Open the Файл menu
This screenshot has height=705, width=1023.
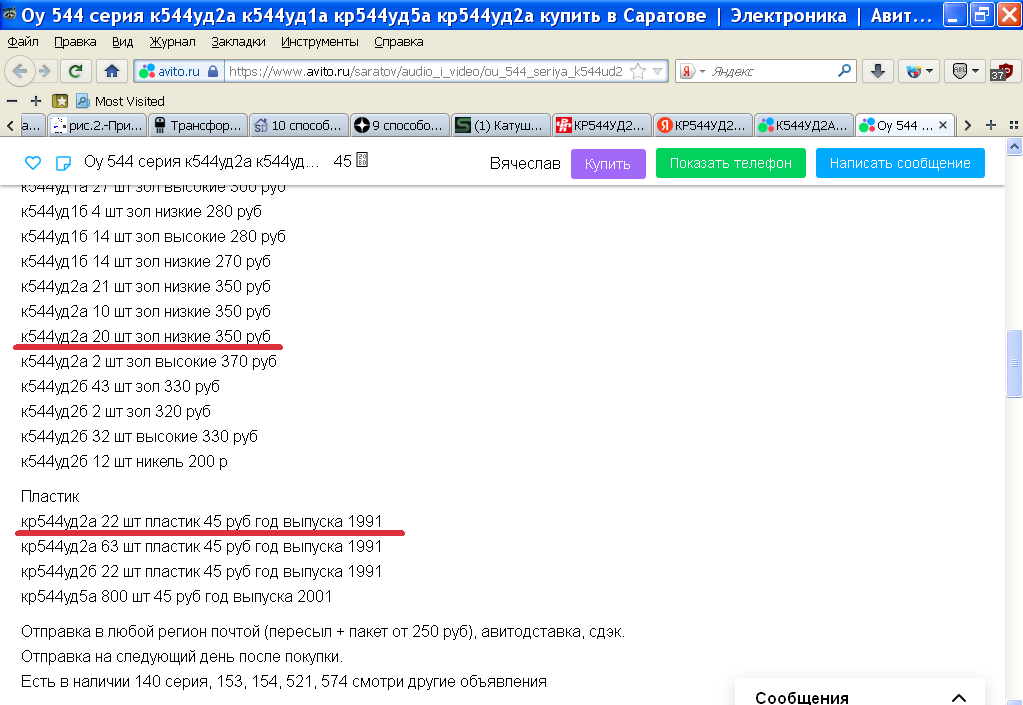pyautogui.click(x=23, y=42)
